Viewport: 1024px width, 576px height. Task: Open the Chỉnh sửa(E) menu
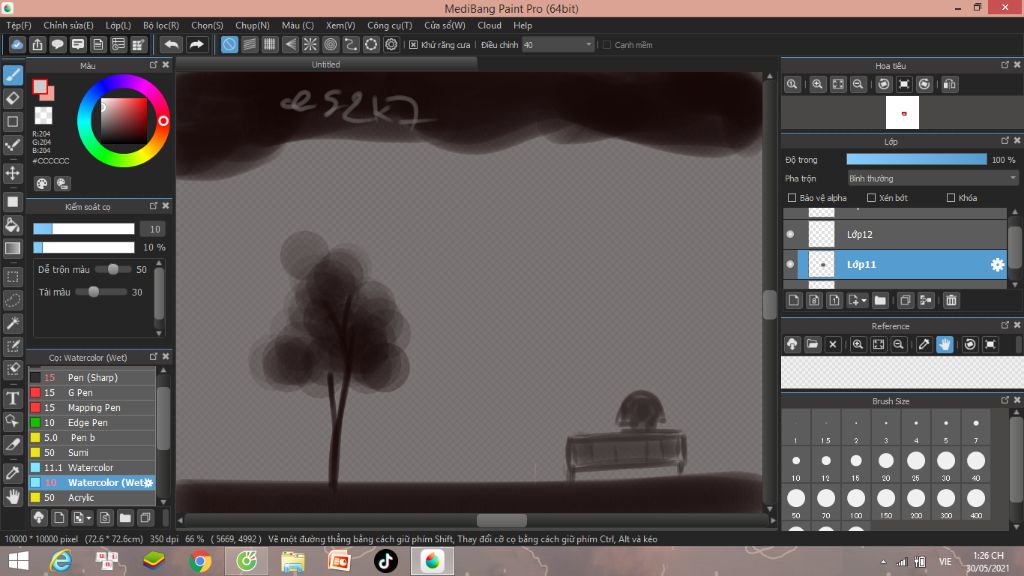tap(69, 25)
